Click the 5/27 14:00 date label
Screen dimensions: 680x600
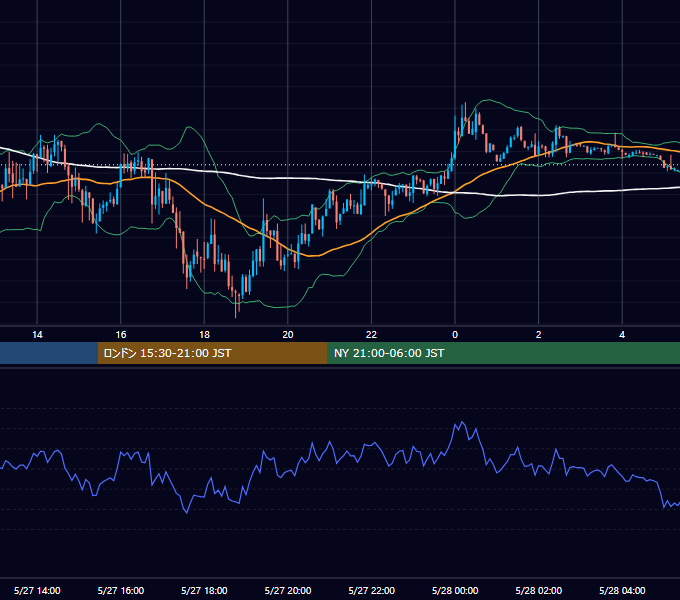(37, 590)
